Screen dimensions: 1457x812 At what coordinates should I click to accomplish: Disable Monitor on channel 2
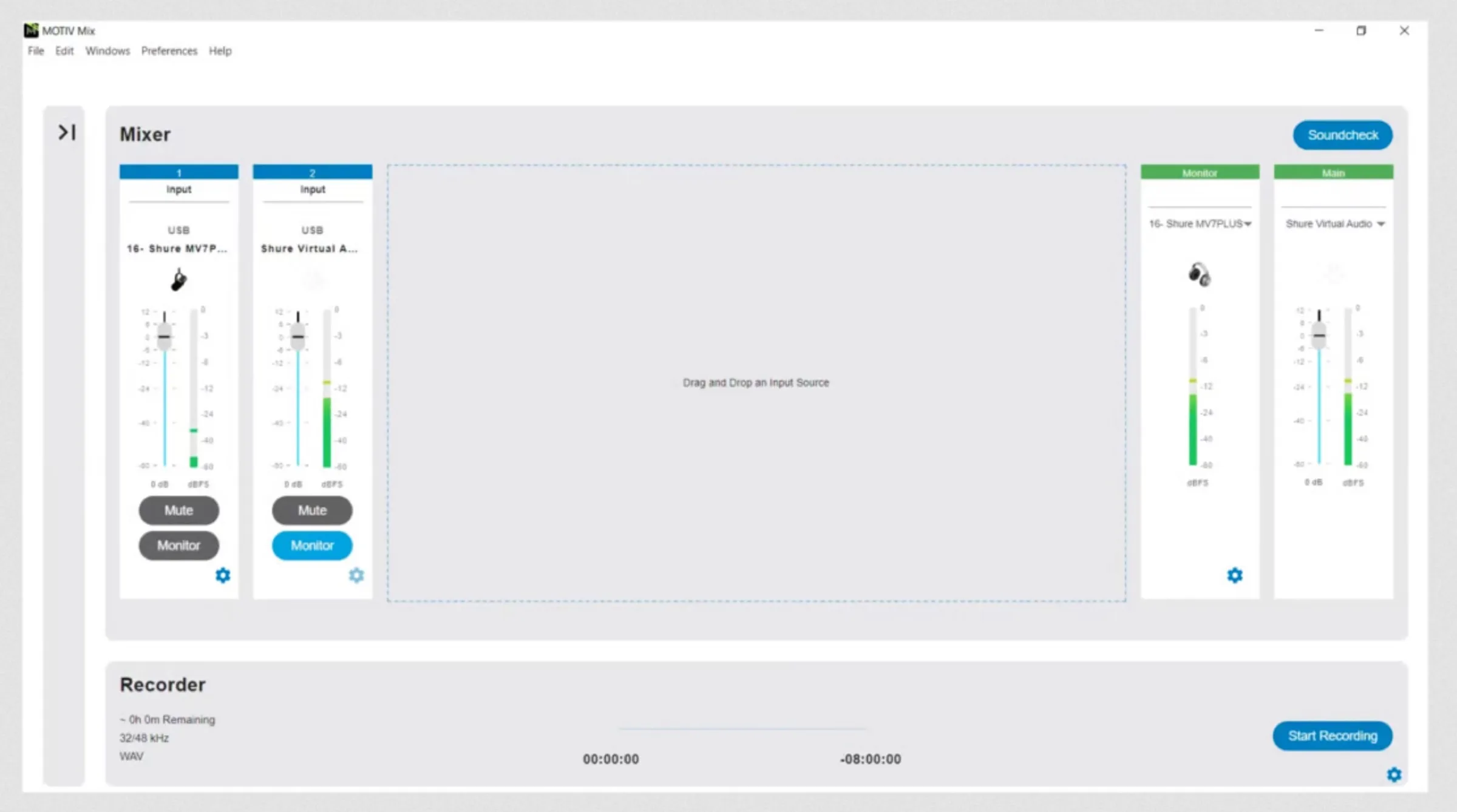pyautogui.click(x=312, y=546)
